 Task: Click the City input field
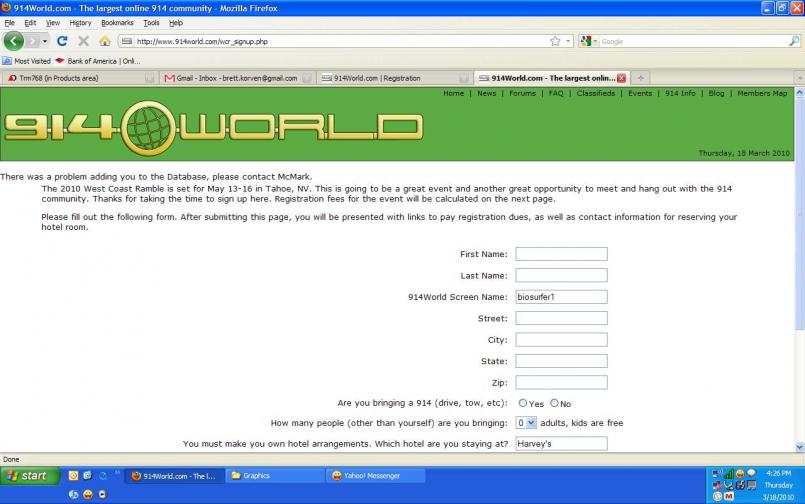(x=561, y=340)
